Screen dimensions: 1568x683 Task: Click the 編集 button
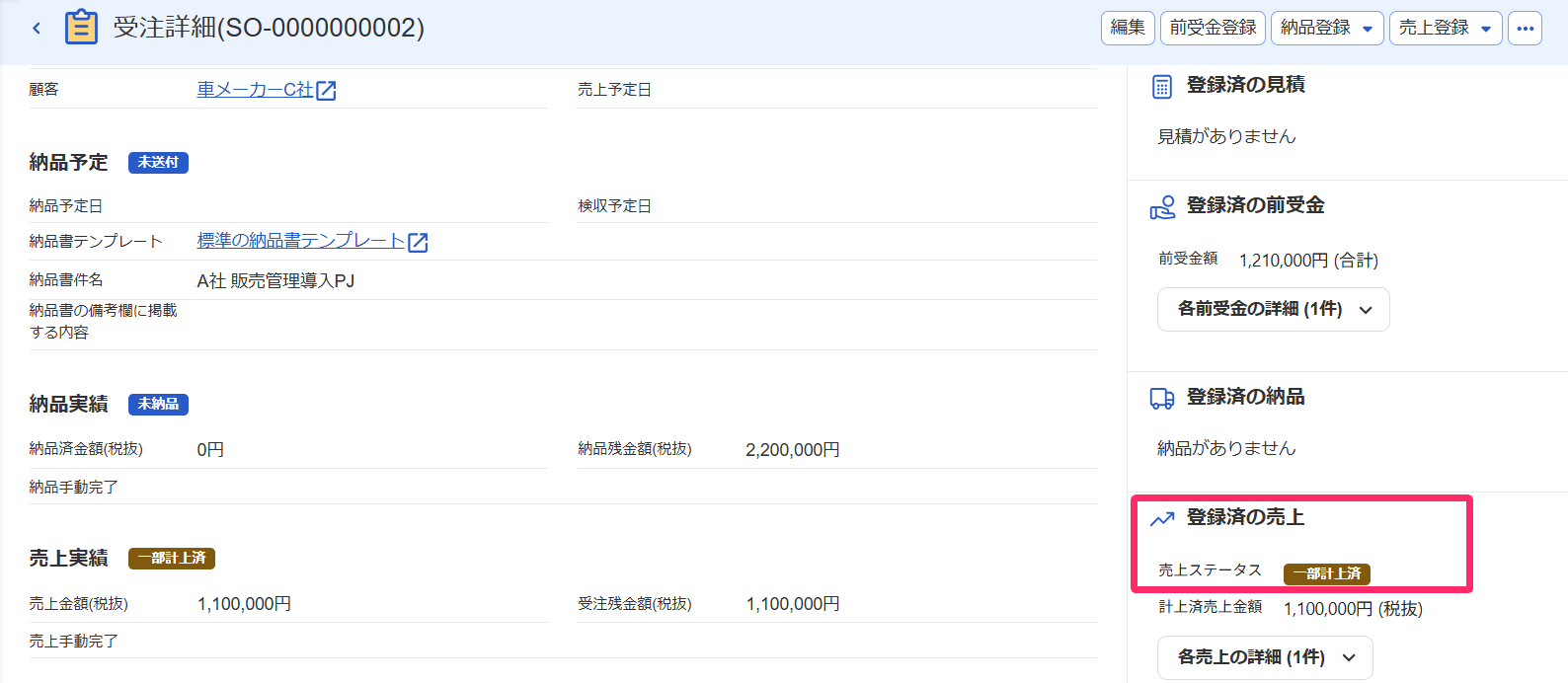click(1128, 28)
